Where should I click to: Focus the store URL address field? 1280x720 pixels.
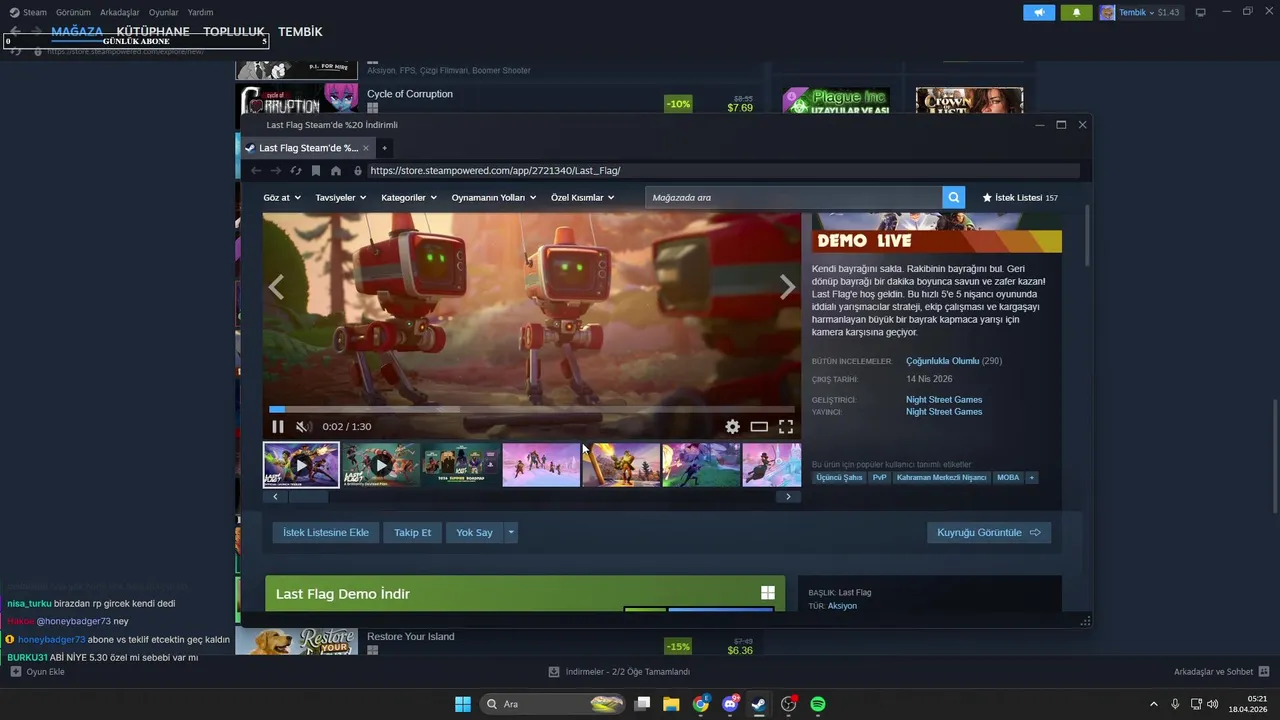[x=723, y=171]
